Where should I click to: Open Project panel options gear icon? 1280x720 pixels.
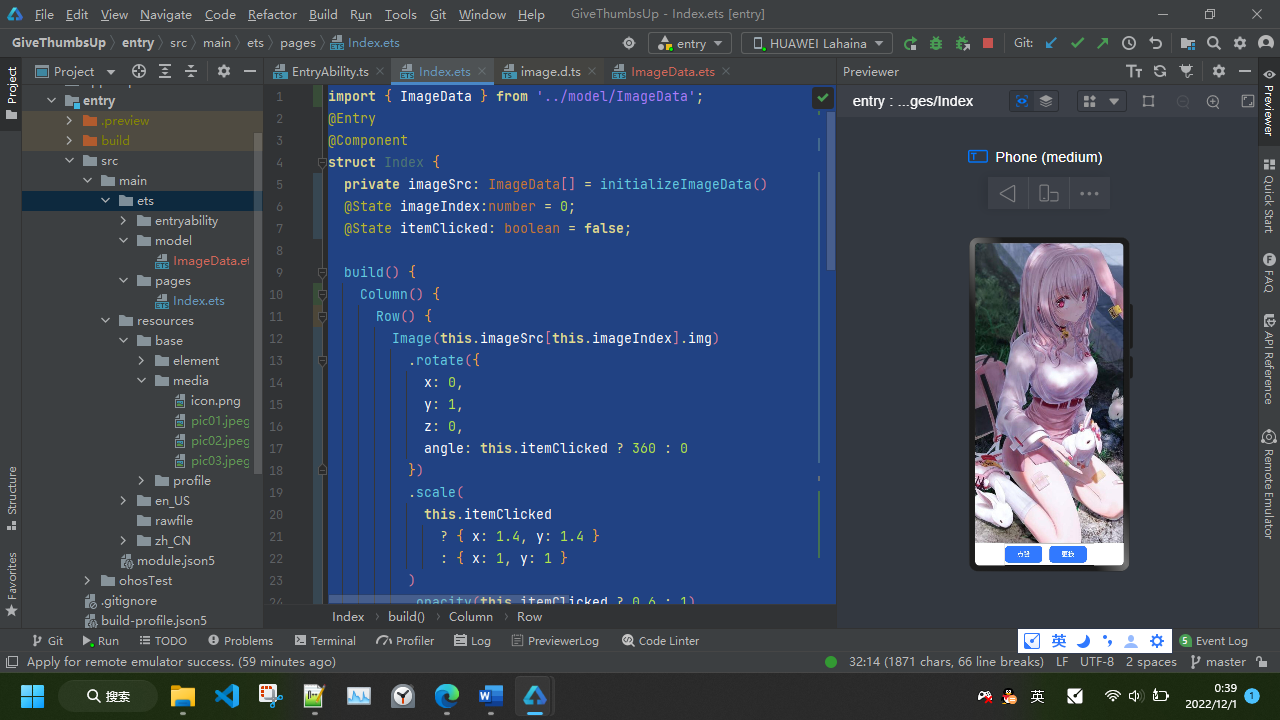coord(224,71)
